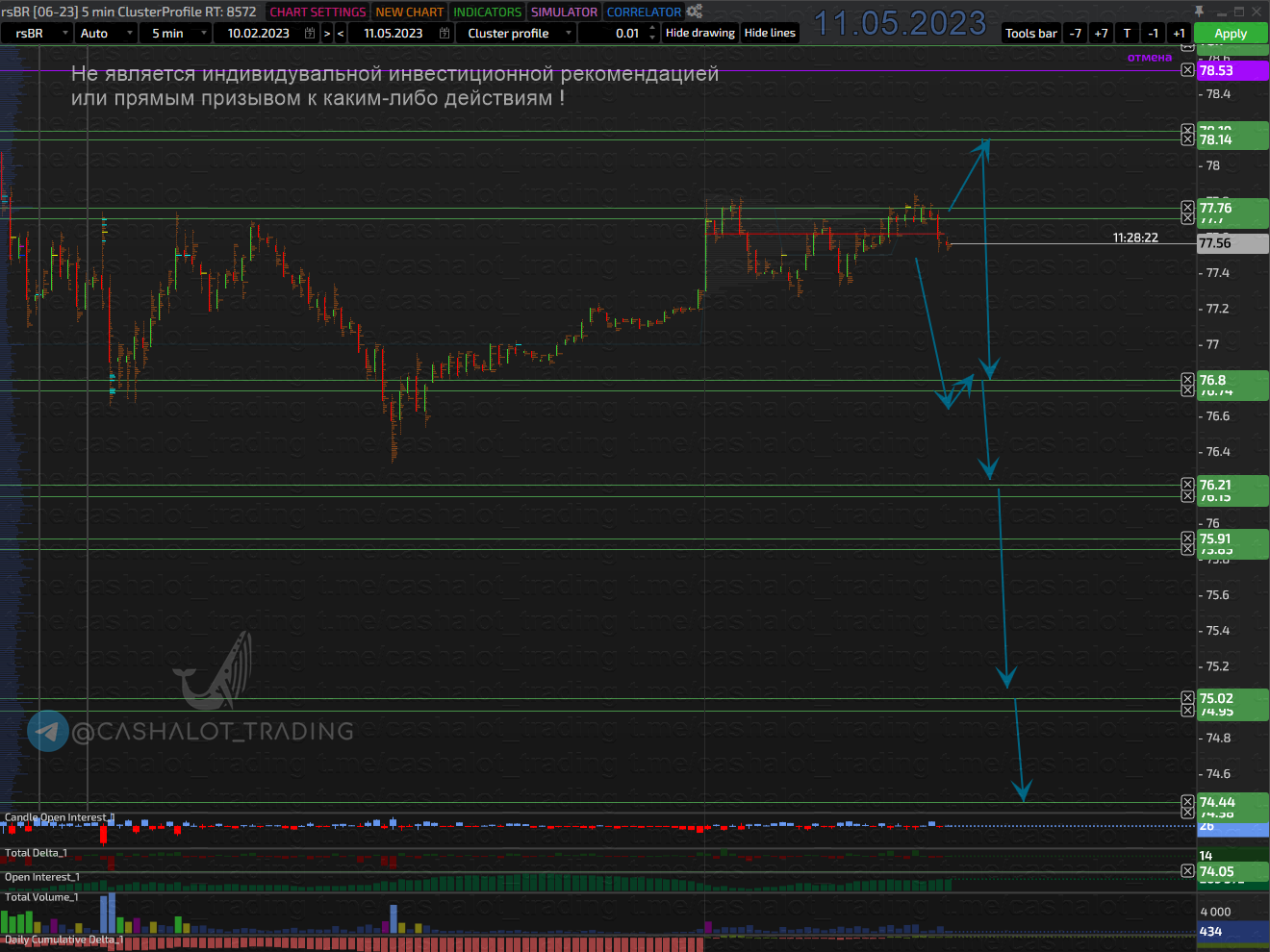Toggle the Tools bar

[1031, 33]
